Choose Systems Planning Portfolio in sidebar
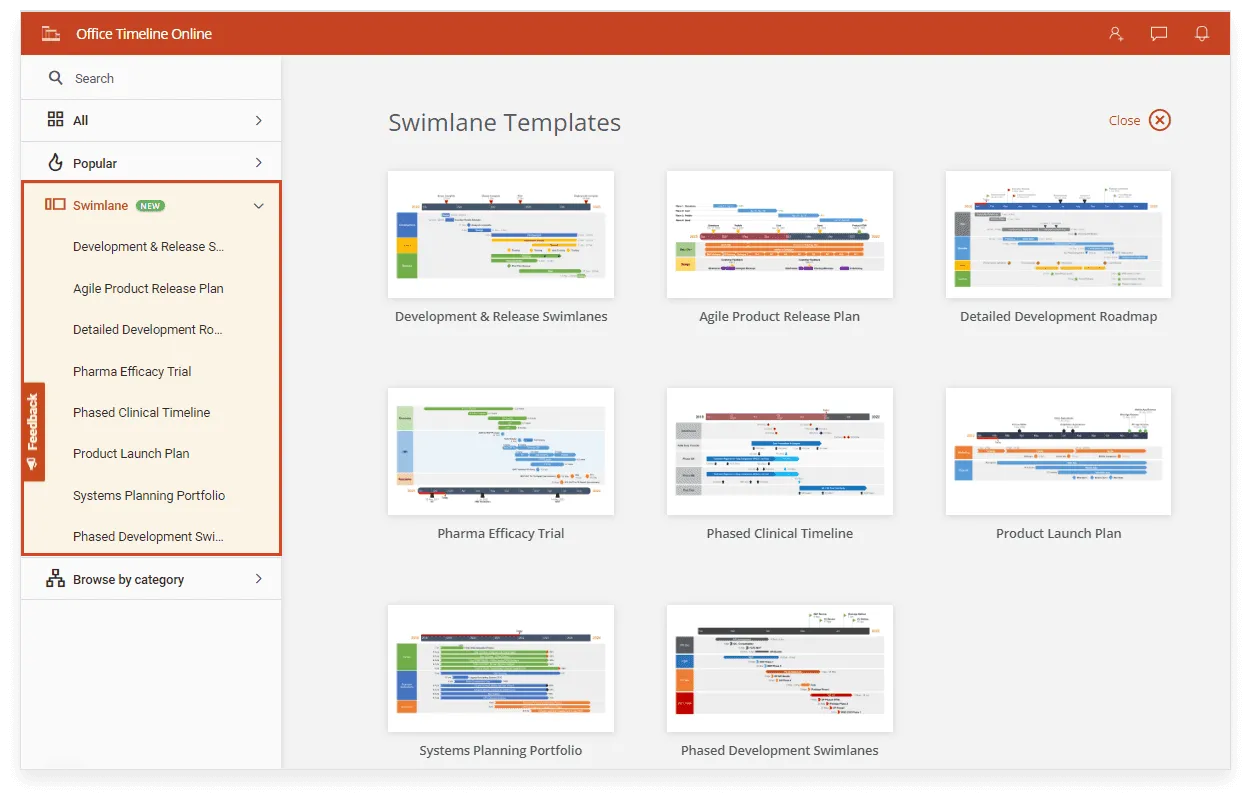The image size is (1251, 800). click(x=149, y=495)
